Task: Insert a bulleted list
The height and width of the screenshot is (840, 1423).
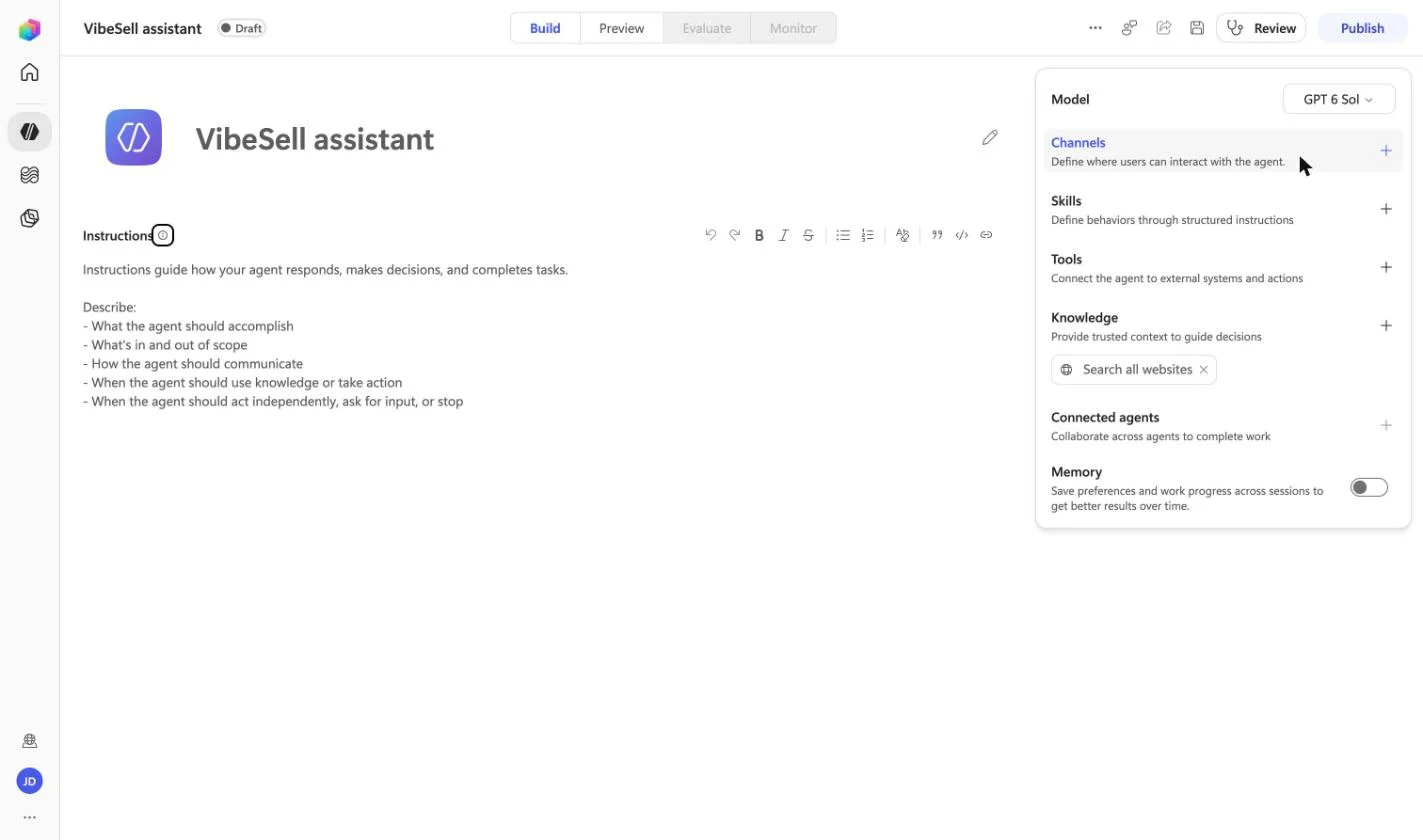Action: [843, 235]
